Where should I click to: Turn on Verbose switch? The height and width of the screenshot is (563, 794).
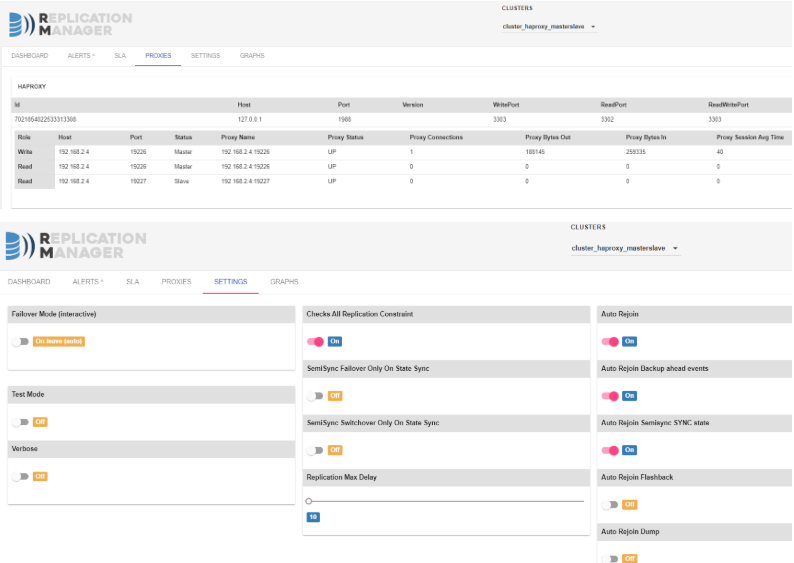tap(21, 477)
